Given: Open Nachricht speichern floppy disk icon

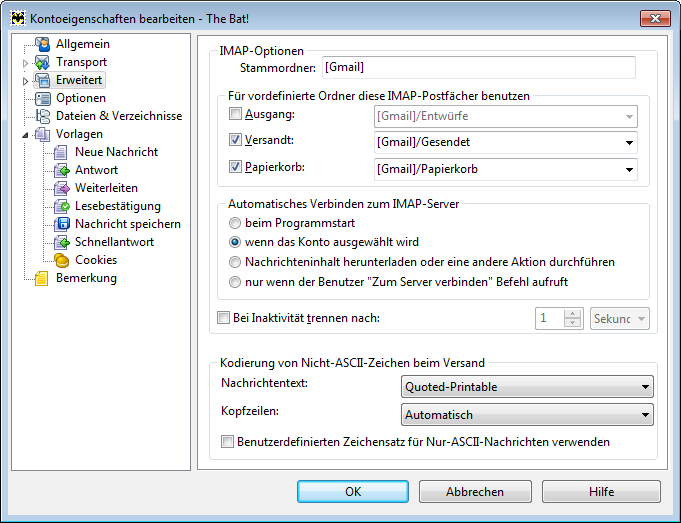Looking at the screenshot, I should coord(62,224).
